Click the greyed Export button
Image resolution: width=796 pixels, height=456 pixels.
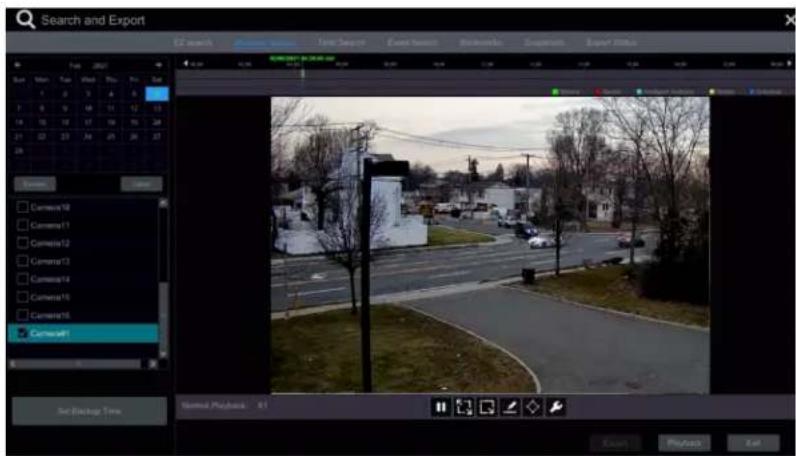(x=616, y=443)
